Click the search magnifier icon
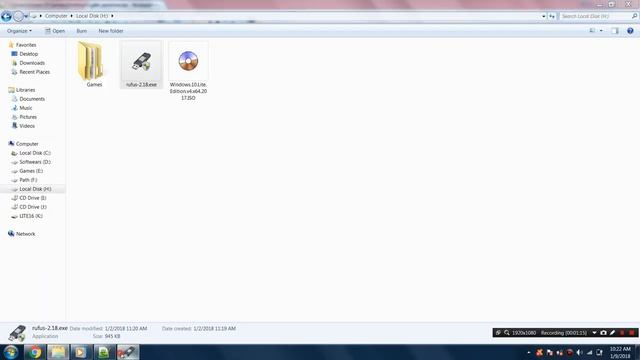 click(x=634, y=16)
